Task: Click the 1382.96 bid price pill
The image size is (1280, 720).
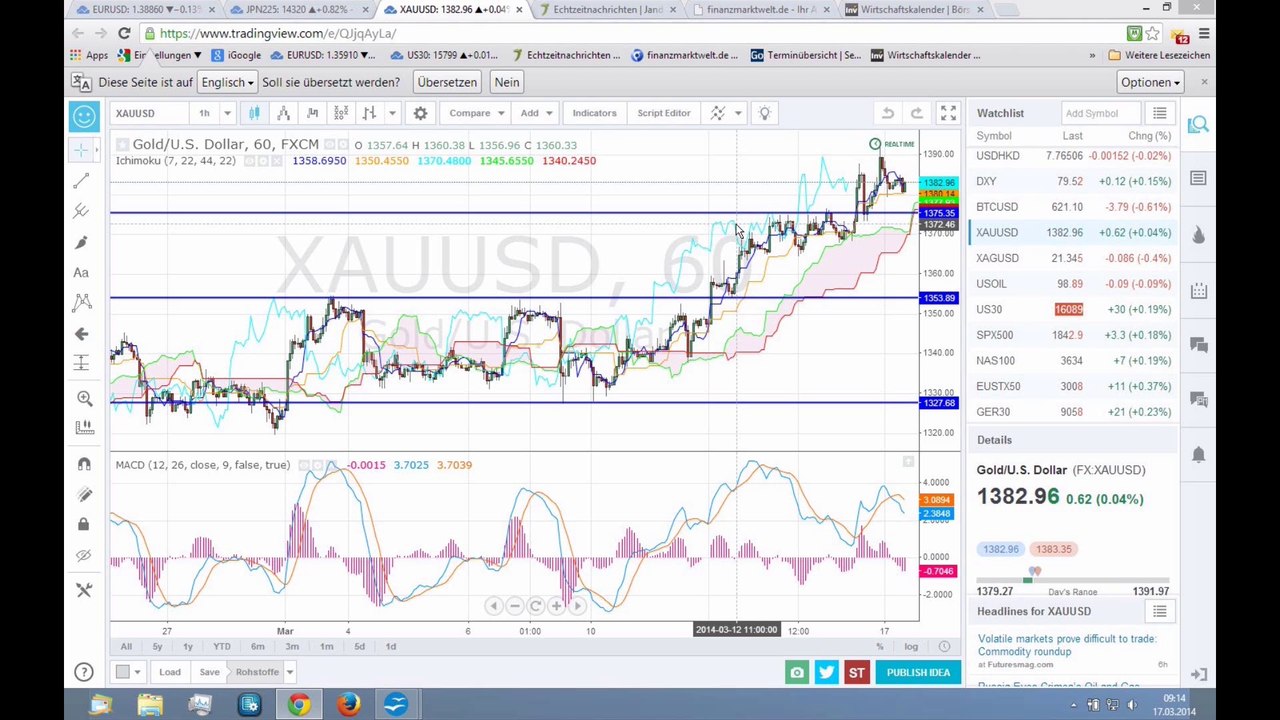Action: (x=1001, y=549)
